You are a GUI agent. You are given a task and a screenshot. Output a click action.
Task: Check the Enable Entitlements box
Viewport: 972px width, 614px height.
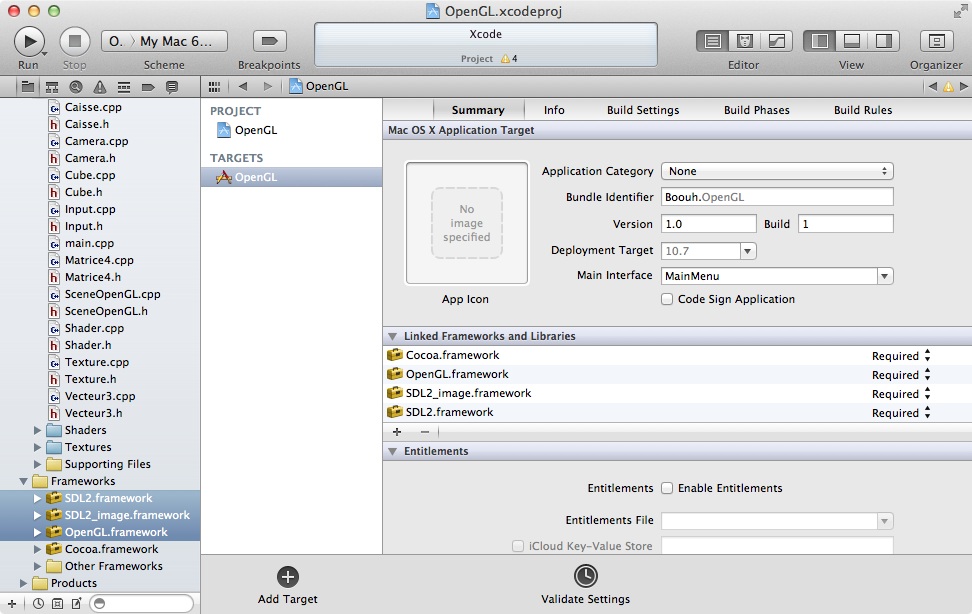click(x=667, y=488)
